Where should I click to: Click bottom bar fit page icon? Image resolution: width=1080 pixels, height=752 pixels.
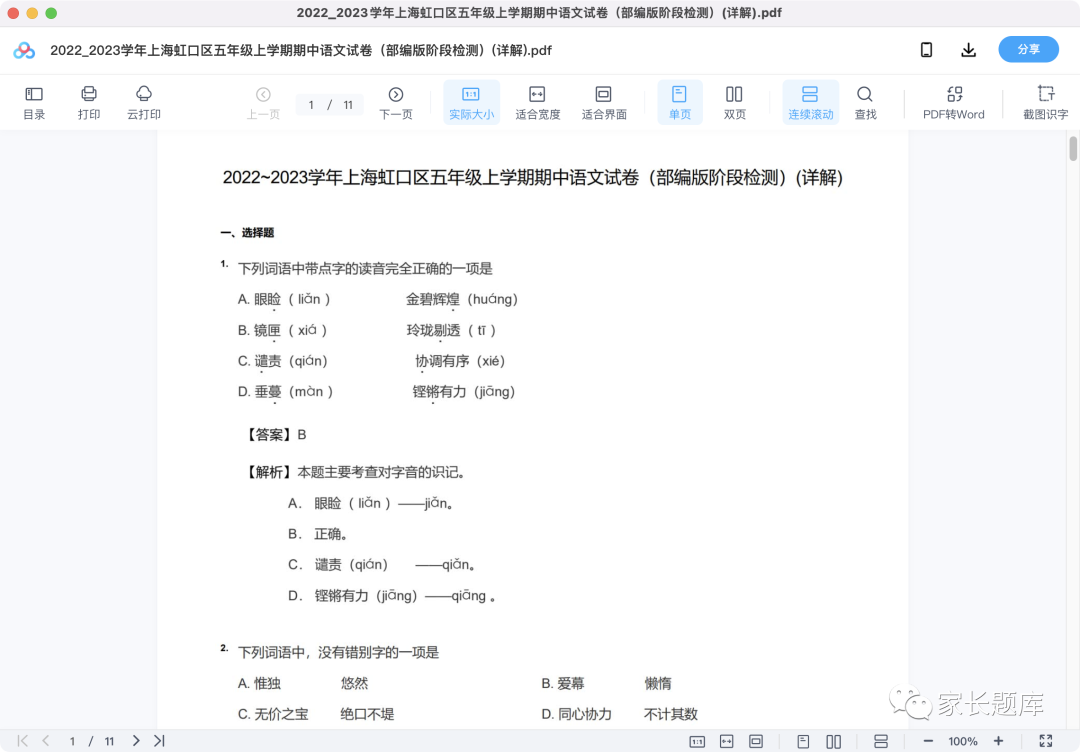(x=756, y=742)
